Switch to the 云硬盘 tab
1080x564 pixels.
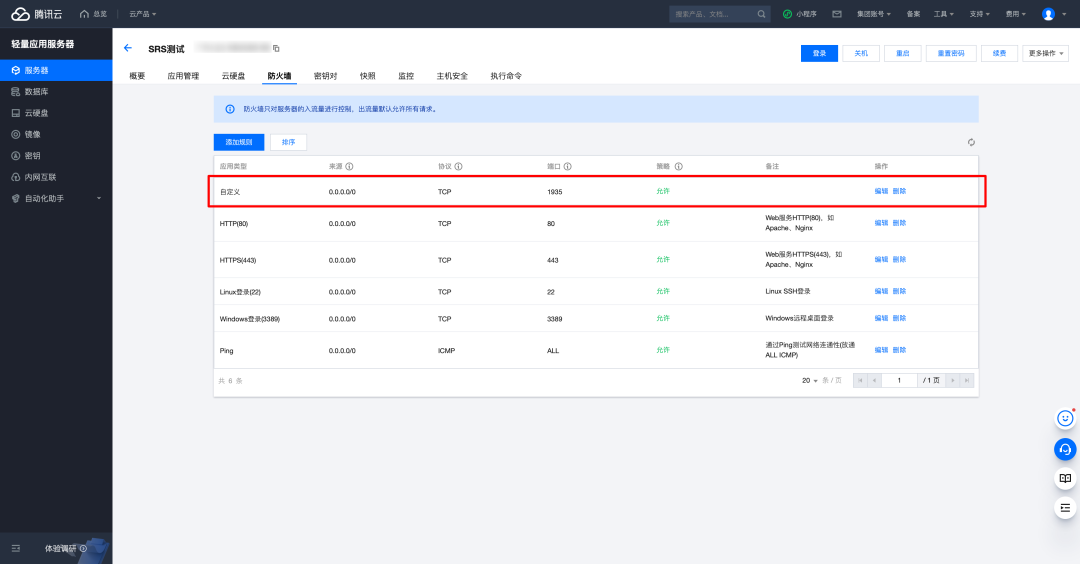click(233, 76)
